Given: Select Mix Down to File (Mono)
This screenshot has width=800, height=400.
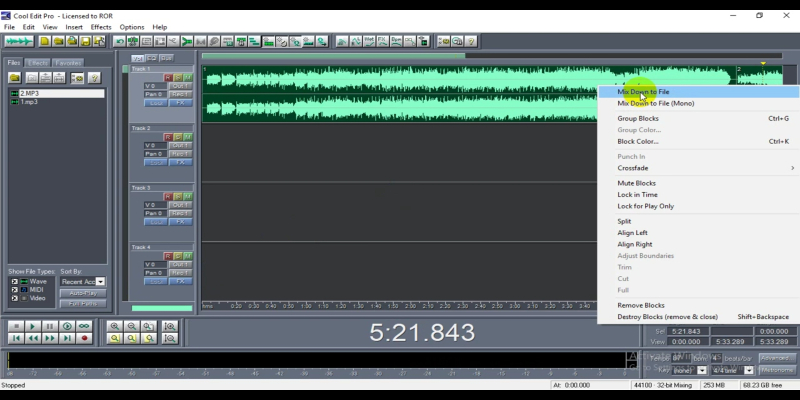Looking at the screenshot, I should (655, 103).
